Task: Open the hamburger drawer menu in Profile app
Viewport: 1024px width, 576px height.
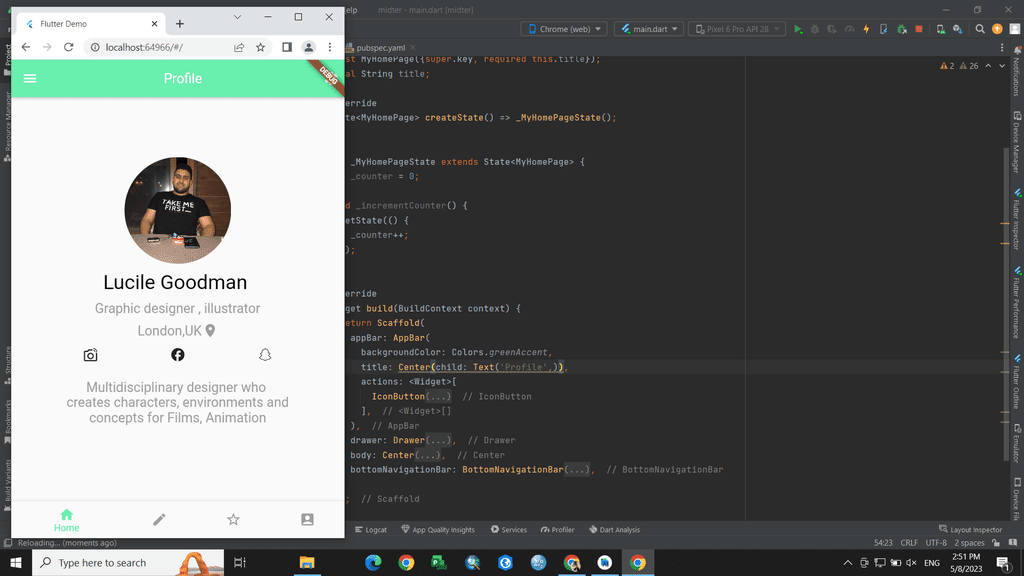Action: (x=29, y=78)
